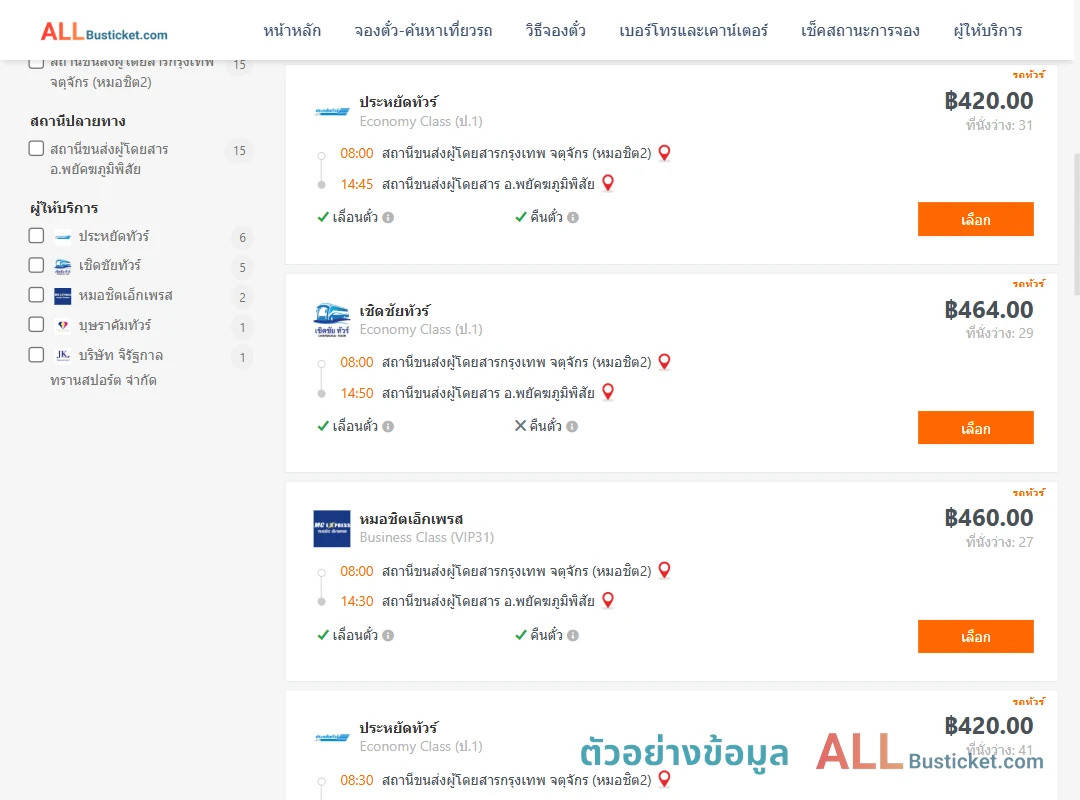This screenshot has width=1080, height=800.
Task: Show คืนตั๋ว info icon in เชิดชัยทัวร์ card
Action: coord(572,427)
